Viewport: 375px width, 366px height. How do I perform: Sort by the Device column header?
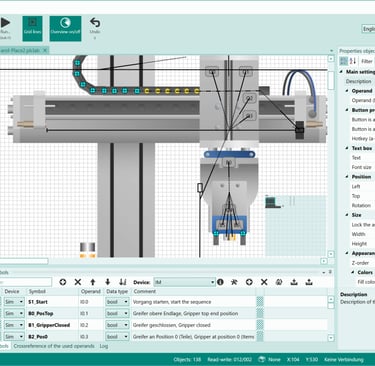click(x=12, y=291)
